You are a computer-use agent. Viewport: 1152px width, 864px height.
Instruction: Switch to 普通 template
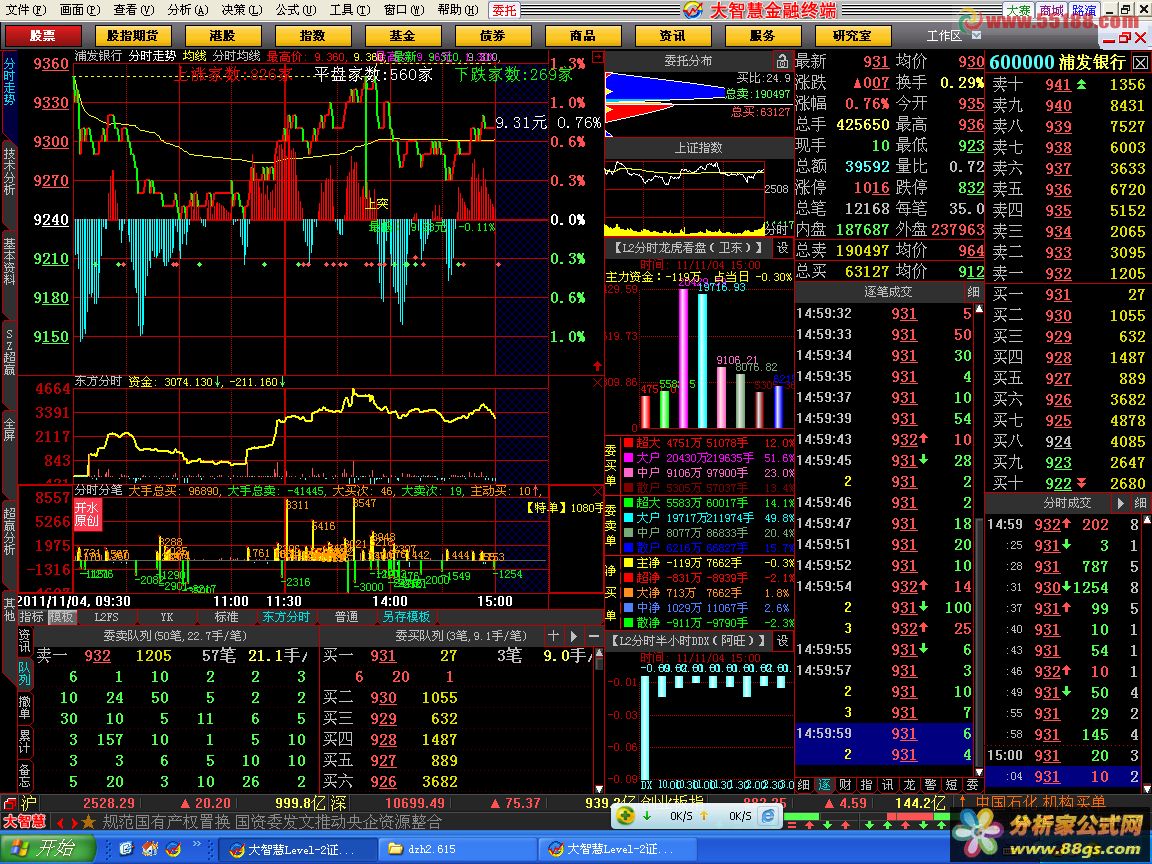pos(347,617)
